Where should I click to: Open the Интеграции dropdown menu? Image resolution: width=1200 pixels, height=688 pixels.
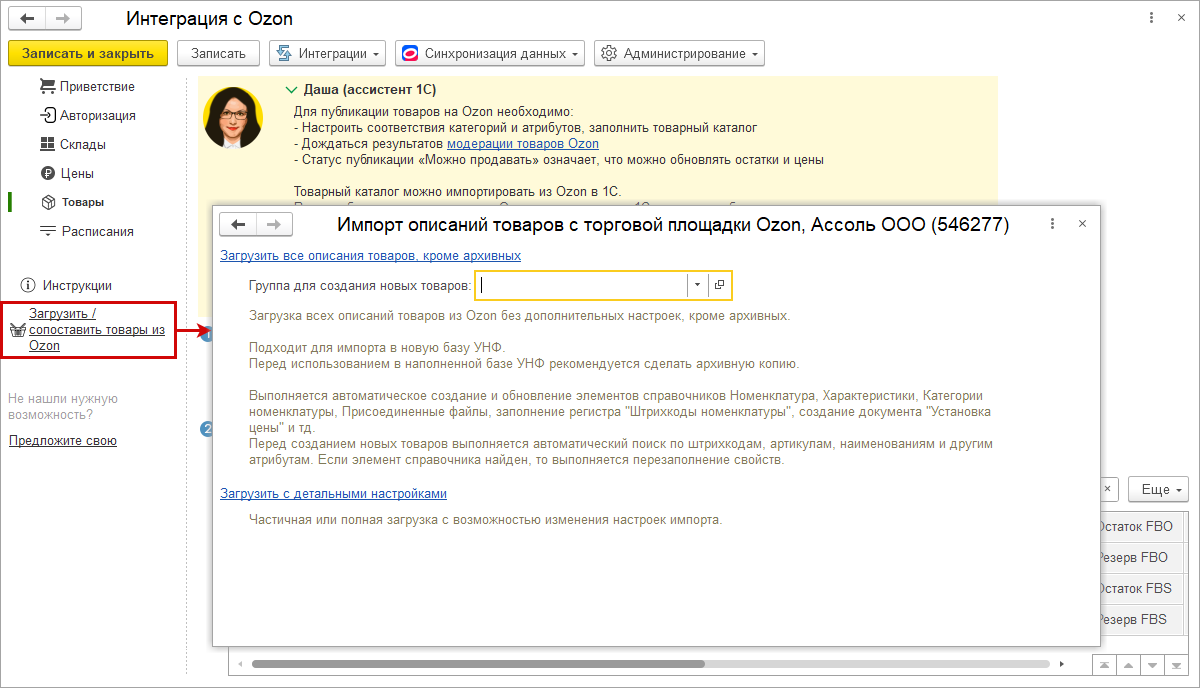coord(327,54)
